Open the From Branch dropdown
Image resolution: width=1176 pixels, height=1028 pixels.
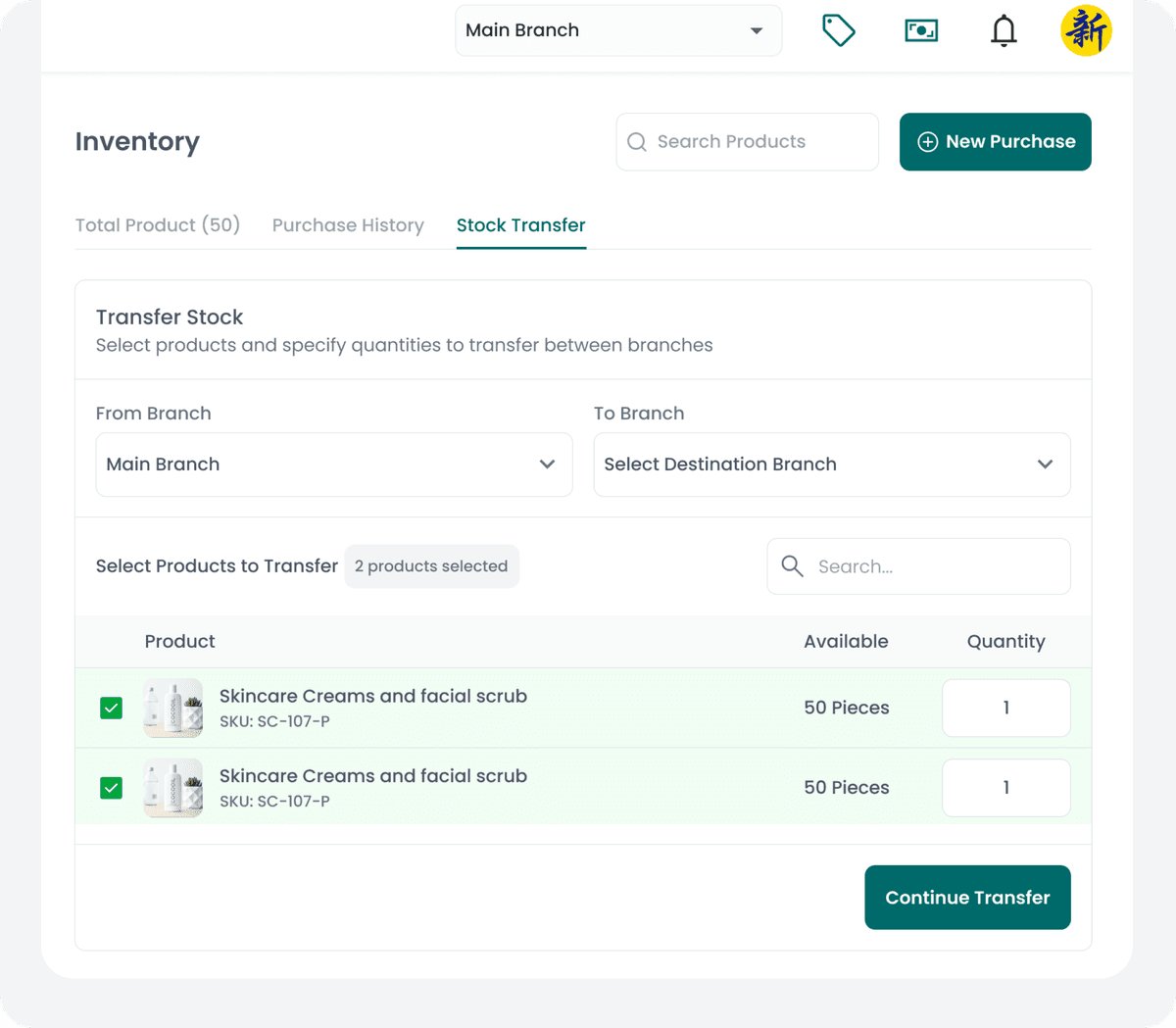tap(333, 465)
